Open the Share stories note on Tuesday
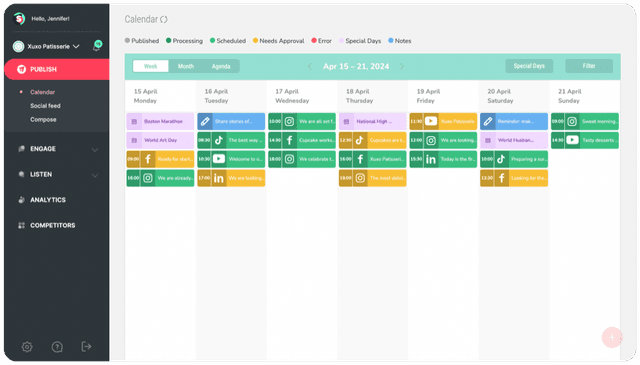The height and width of the screenshot is (365, 640). 231,121
